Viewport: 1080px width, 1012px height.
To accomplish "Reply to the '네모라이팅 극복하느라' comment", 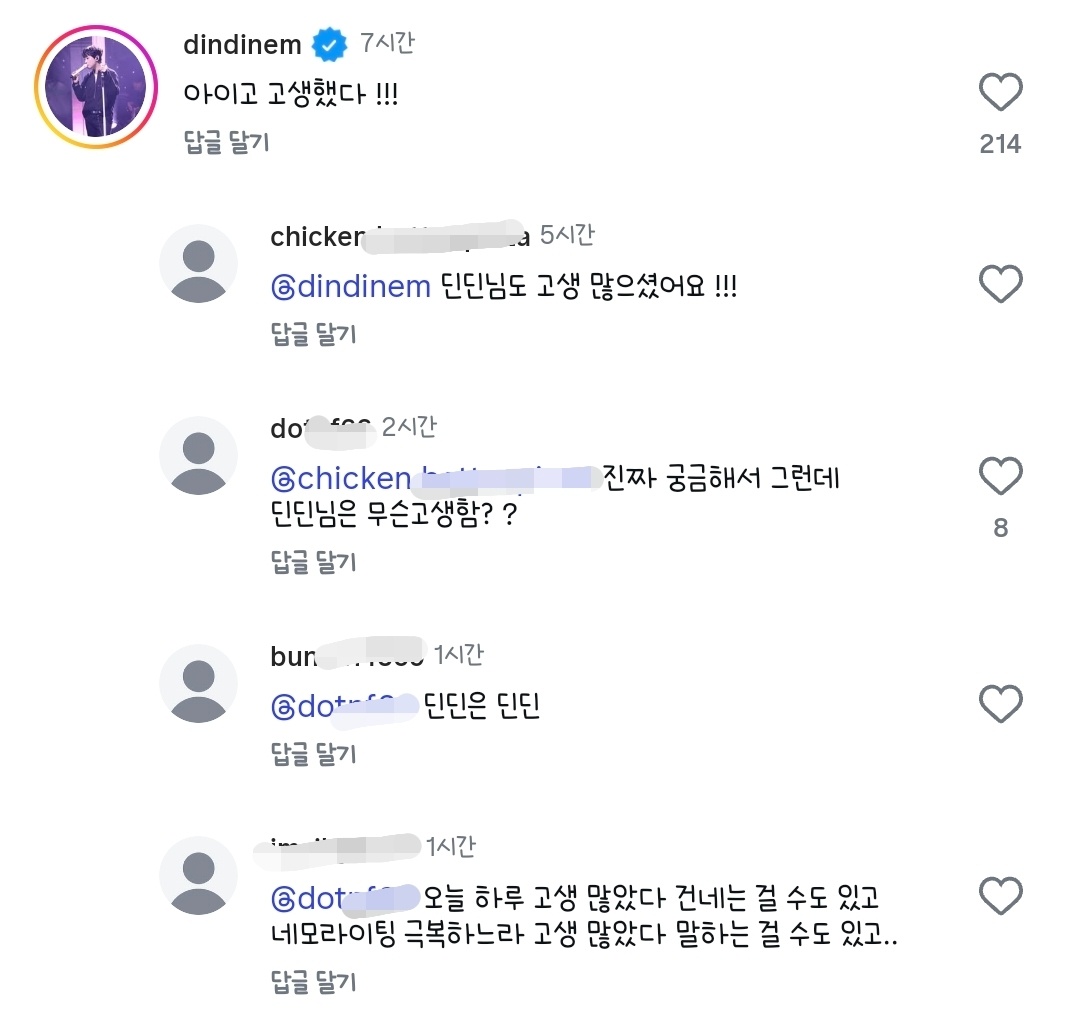I will pos(314,983).
